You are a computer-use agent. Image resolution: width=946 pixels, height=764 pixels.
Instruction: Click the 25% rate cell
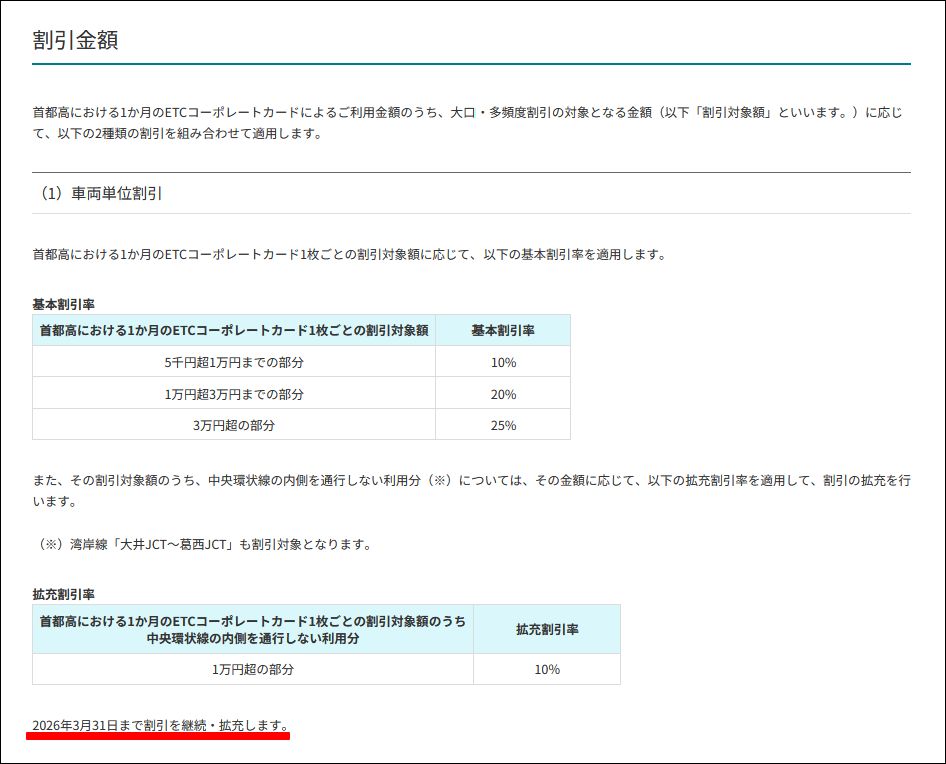click(x=503, y=425)
